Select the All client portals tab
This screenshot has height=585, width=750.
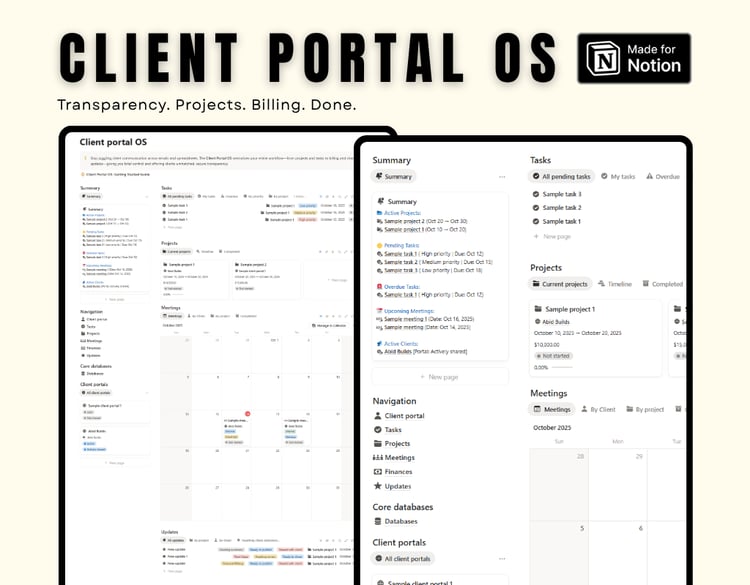click(403, 559)
